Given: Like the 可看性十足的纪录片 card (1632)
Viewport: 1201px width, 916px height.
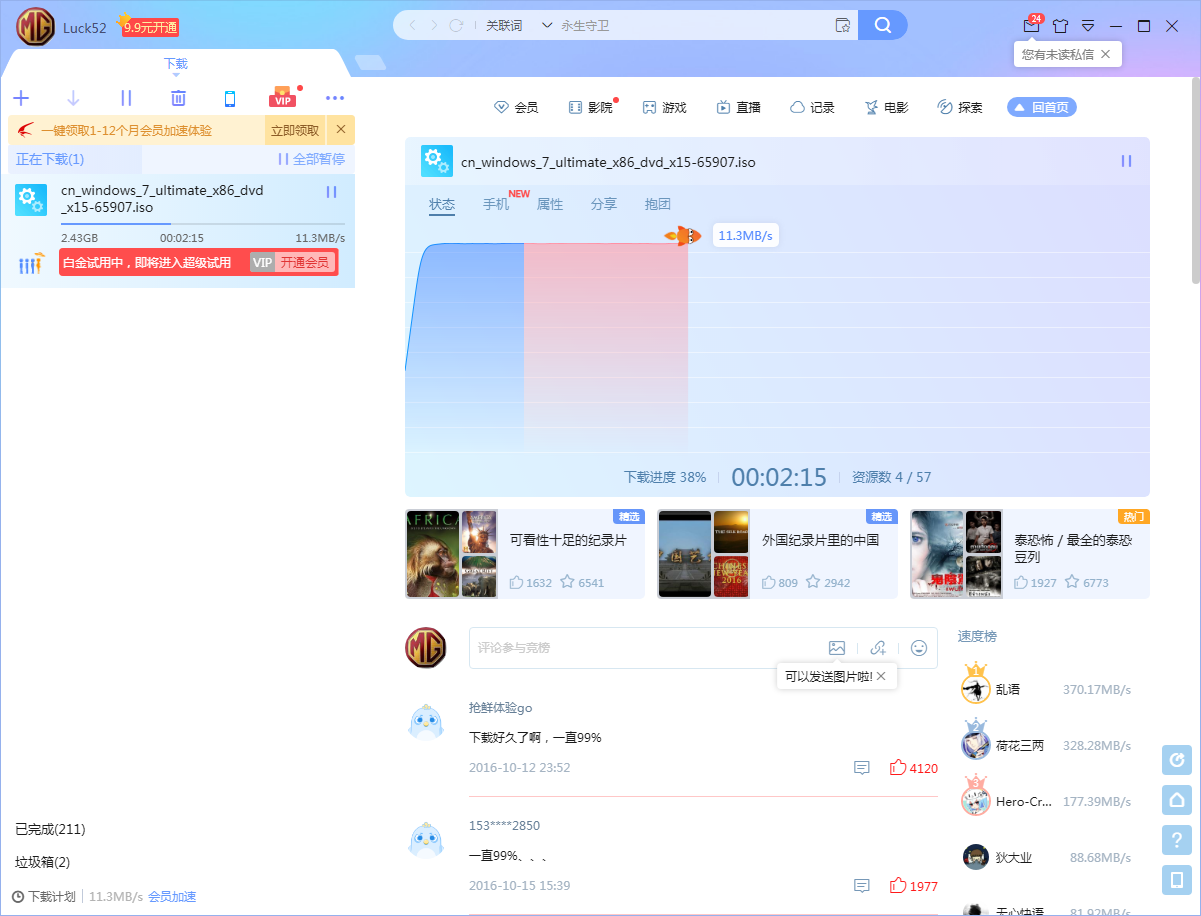Looking at the screenshot, I should coord(516,582).
